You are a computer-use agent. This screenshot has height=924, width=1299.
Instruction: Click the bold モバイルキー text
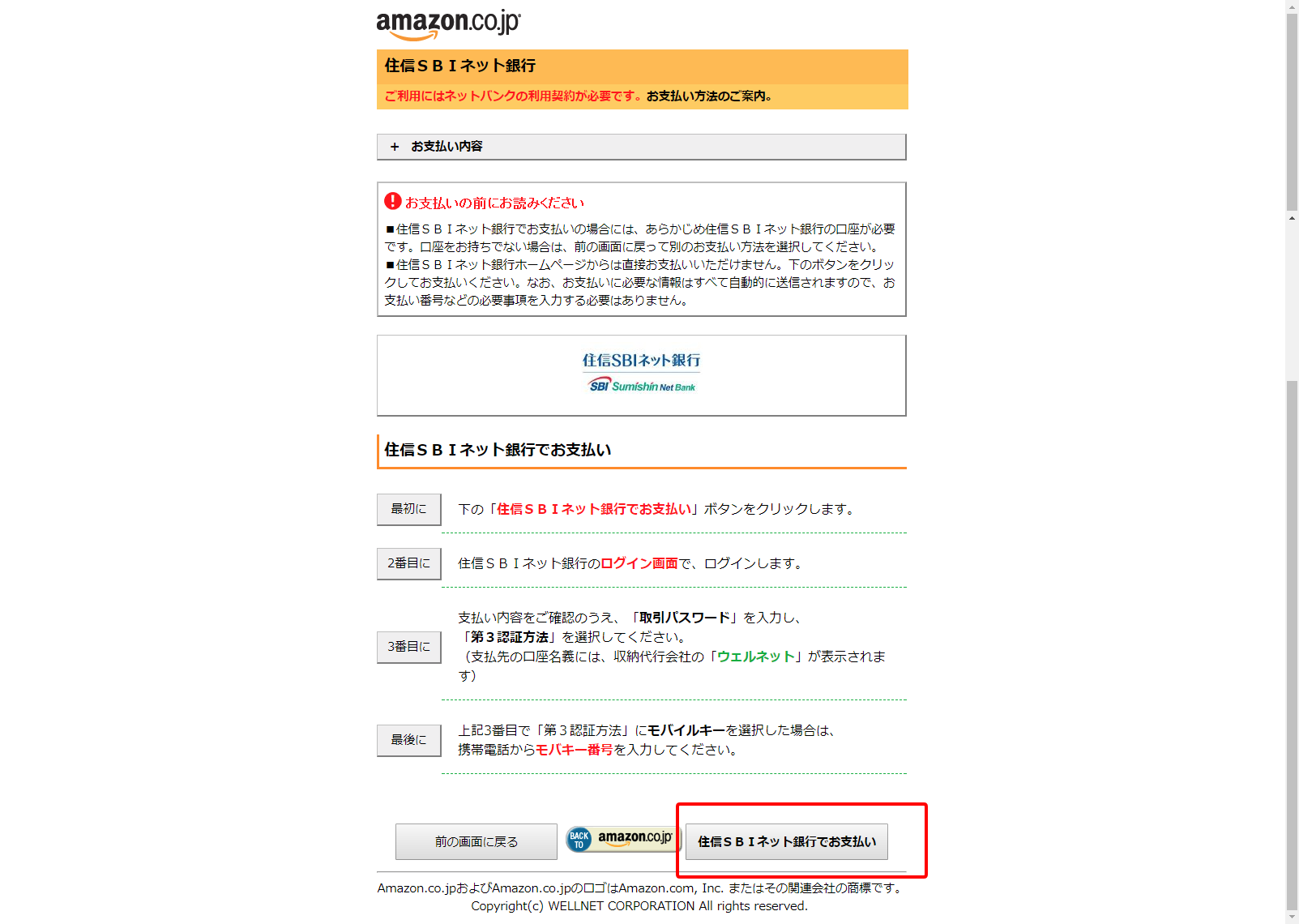point(686,730)
